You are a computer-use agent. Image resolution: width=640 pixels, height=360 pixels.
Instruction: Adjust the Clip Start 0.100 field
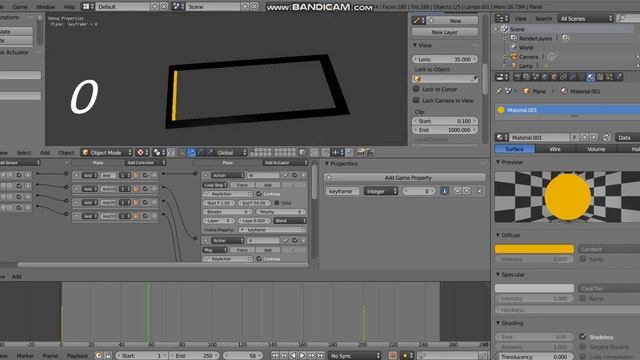point(444,121)
